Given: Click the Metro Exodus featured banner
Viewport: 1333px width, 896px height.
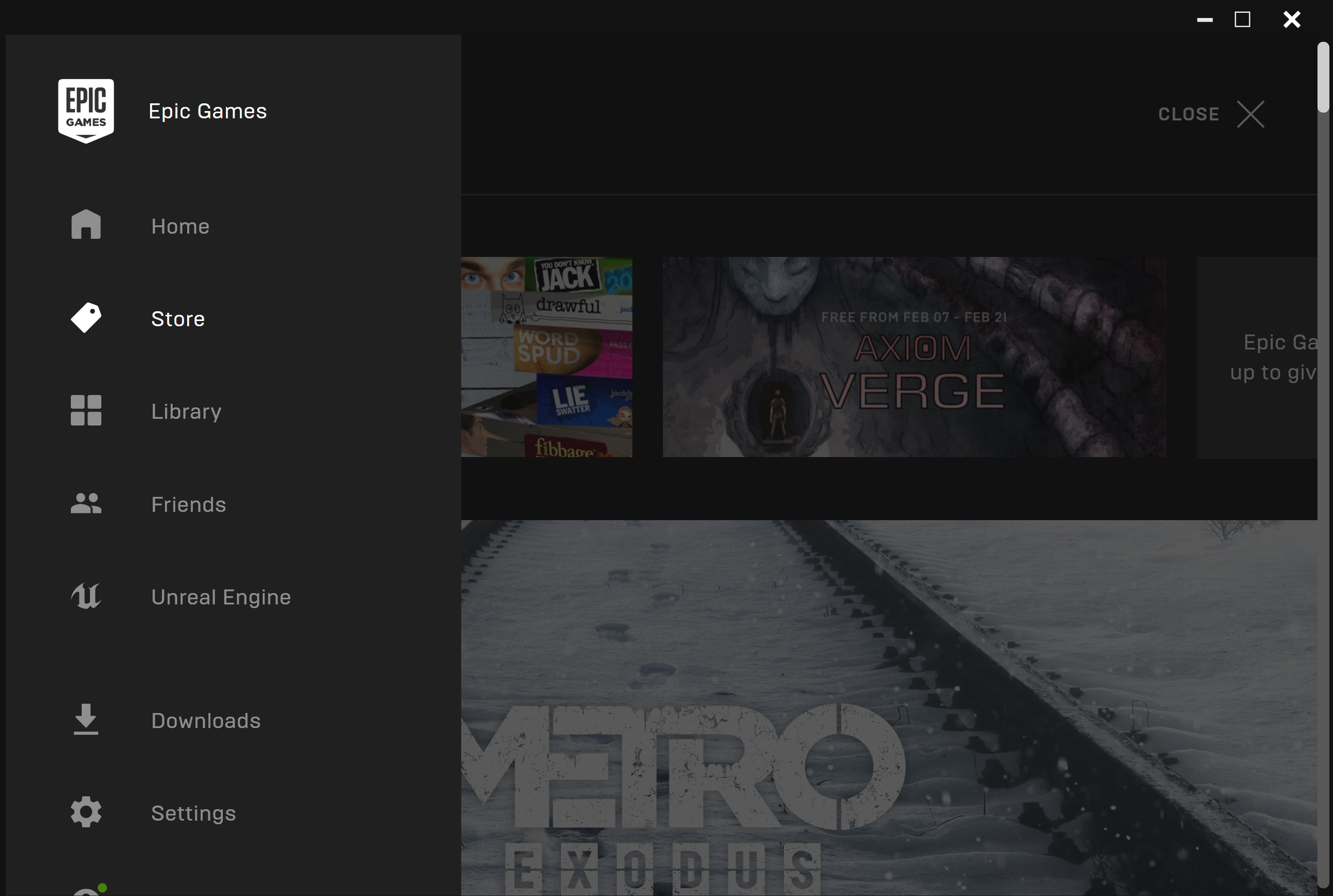Looking at the screenshot, I should 889,708.
